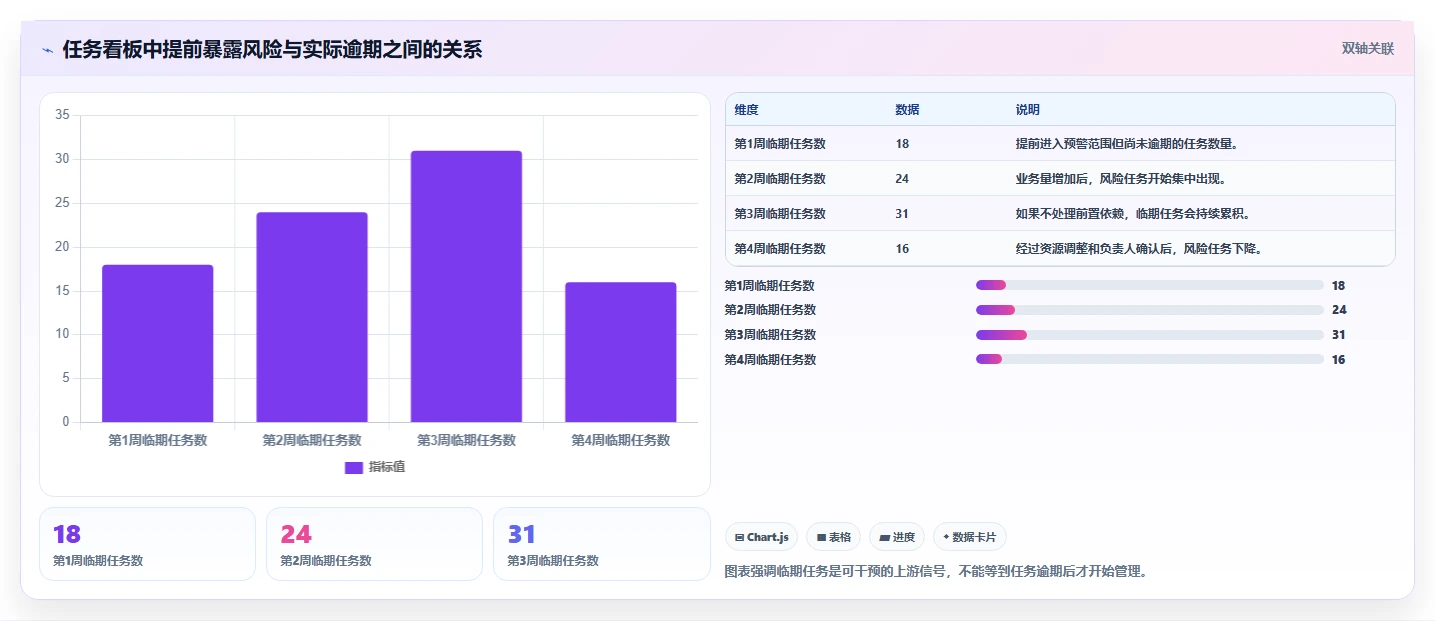
Task: Click progress value 16 at bar end
Action: coord(1339,360)
